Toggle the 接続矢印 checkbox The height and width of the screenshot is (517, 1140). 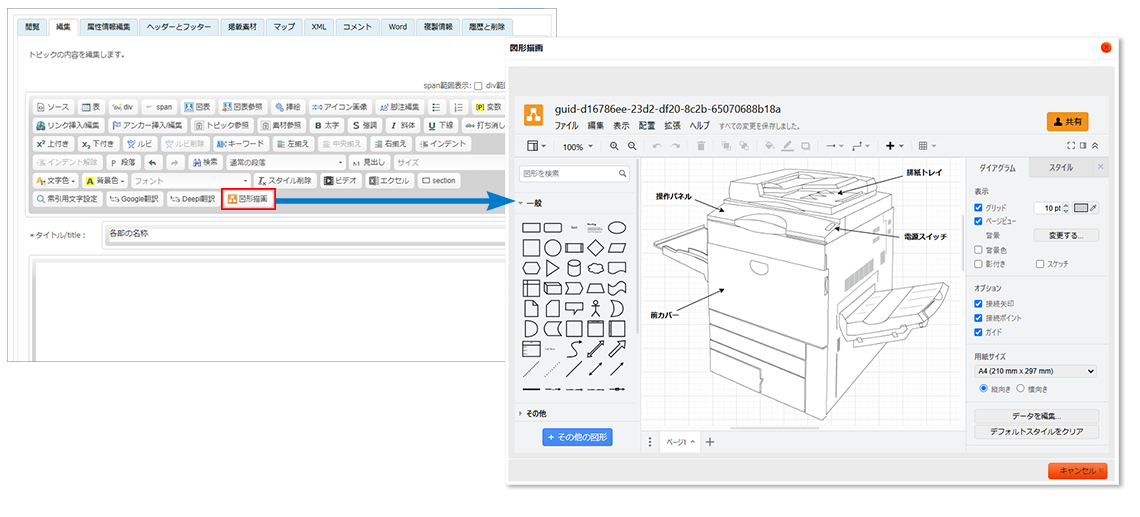click(979, 304)
